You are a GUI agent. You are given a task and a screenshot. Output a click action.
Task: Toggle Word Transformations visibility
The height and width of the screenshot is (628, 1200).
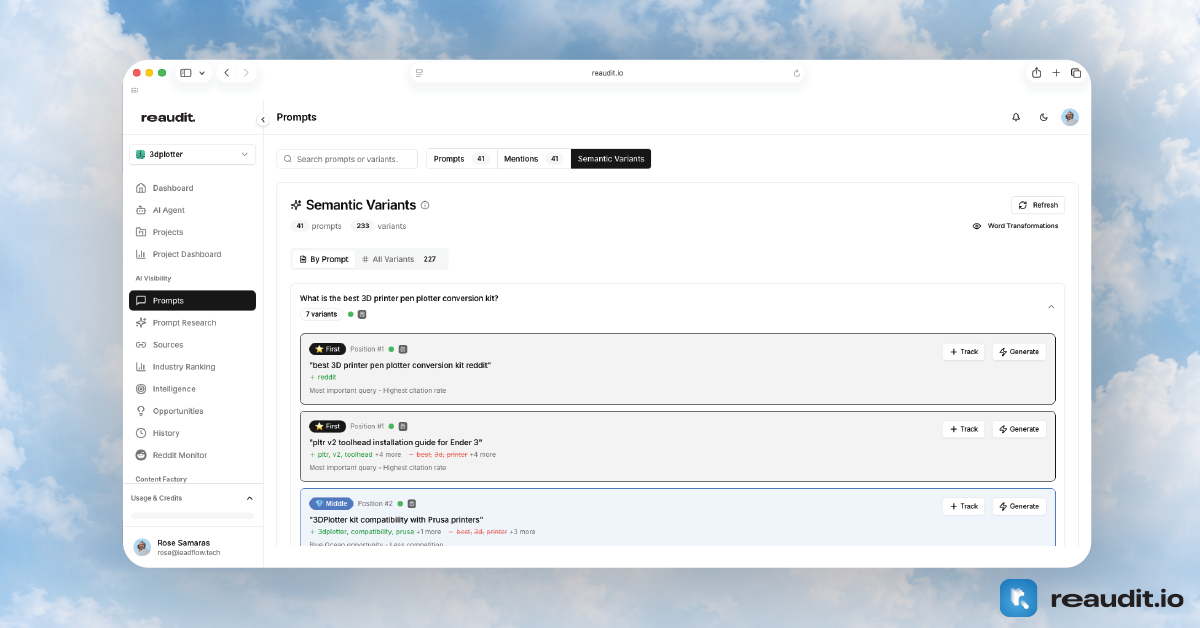1015,226
